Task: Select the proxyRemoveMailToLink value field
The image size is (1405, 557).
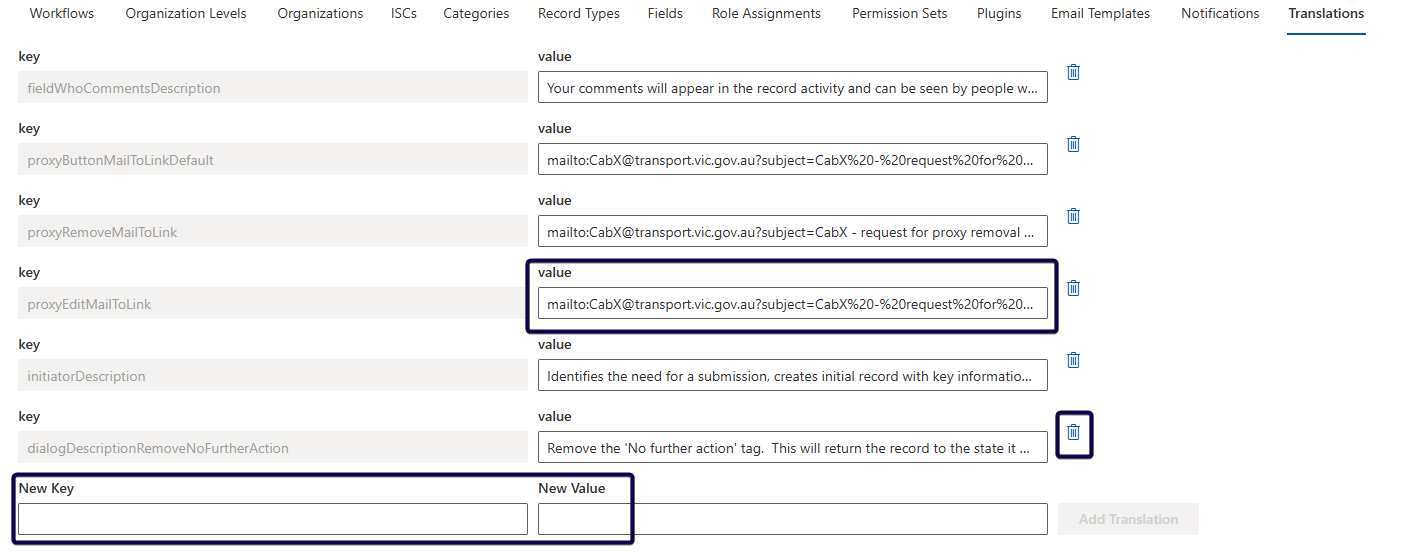Action: (x=792, y=232)
